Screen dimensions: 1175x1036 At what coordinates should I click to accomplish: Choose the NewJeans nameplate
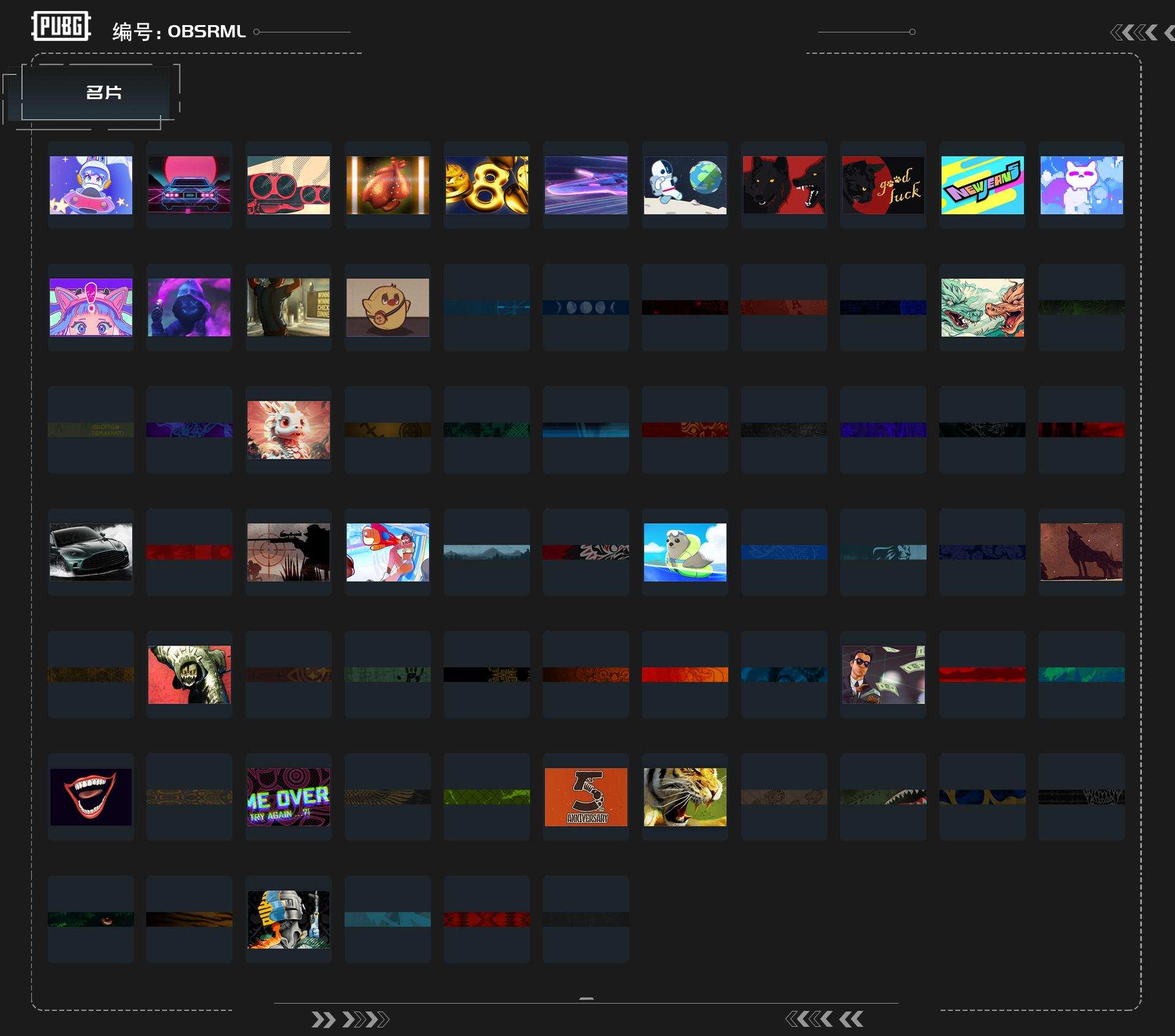click(982, 185)
